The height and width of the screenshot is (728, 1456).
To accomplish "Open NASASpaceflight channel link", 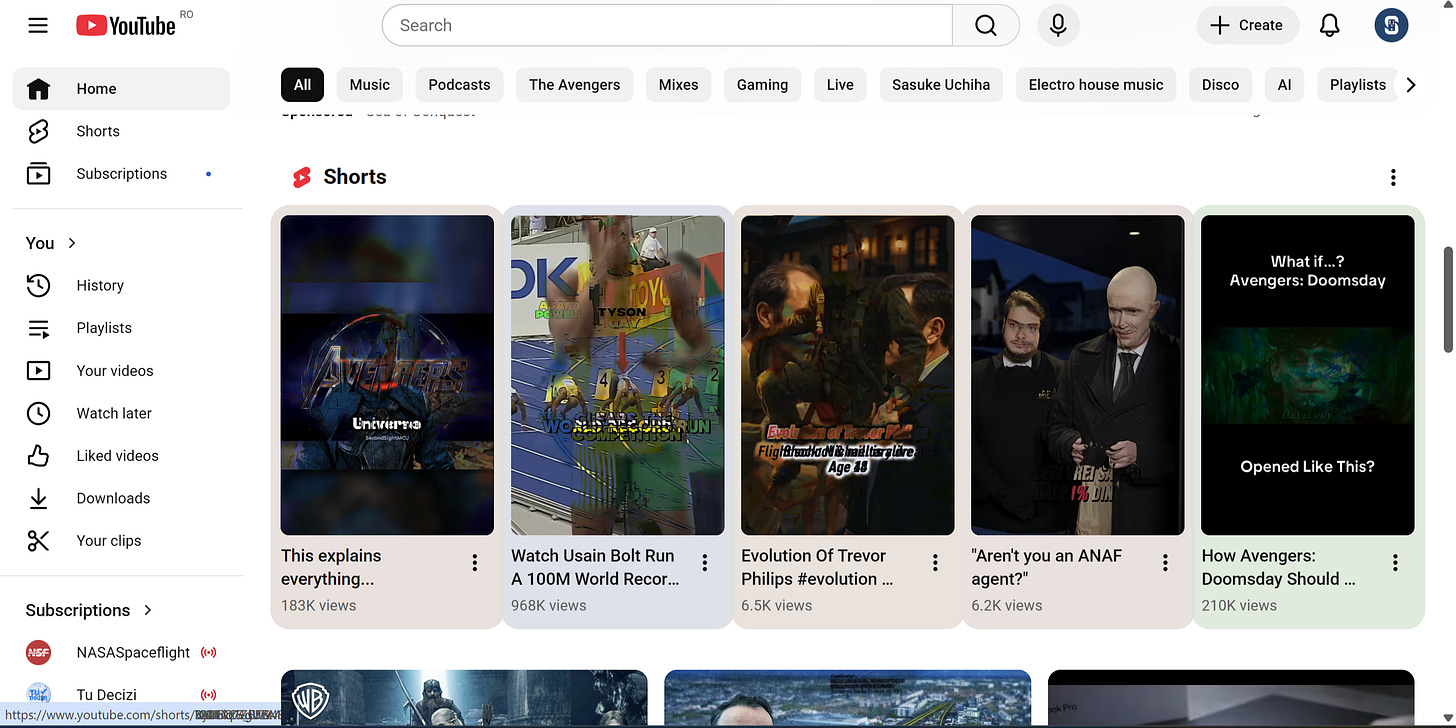I will coord(133,653).
